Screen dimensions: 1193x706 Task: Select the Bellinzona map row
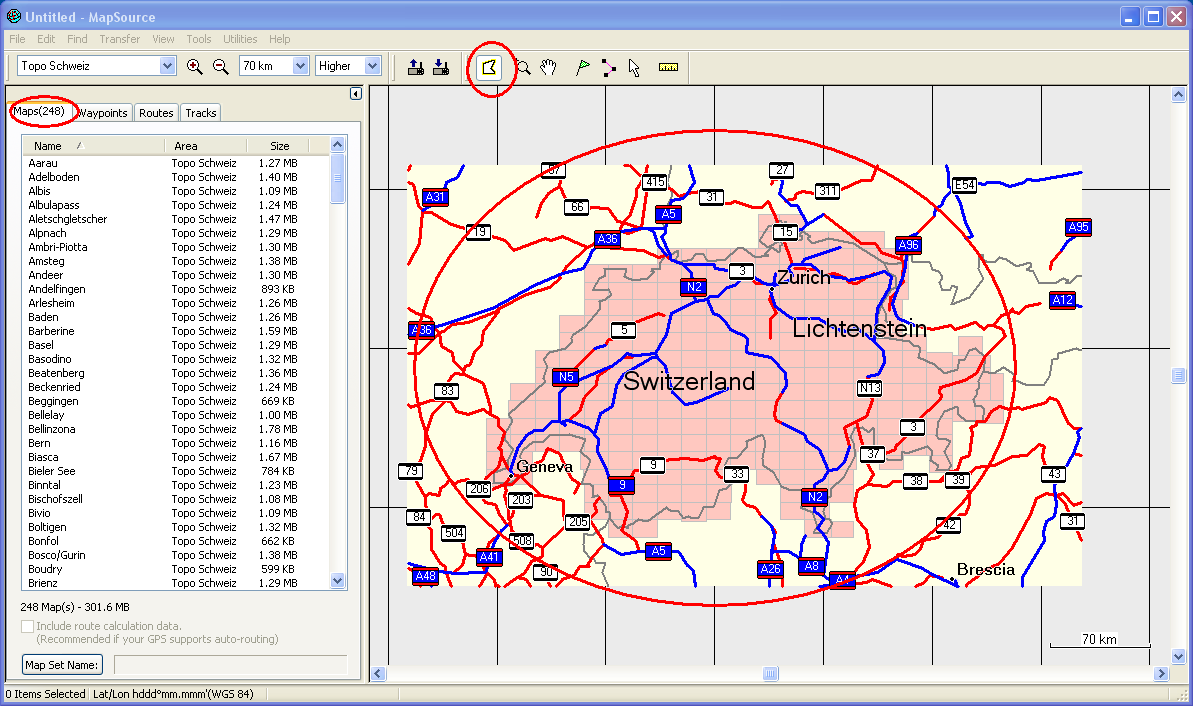pos(176,429)
